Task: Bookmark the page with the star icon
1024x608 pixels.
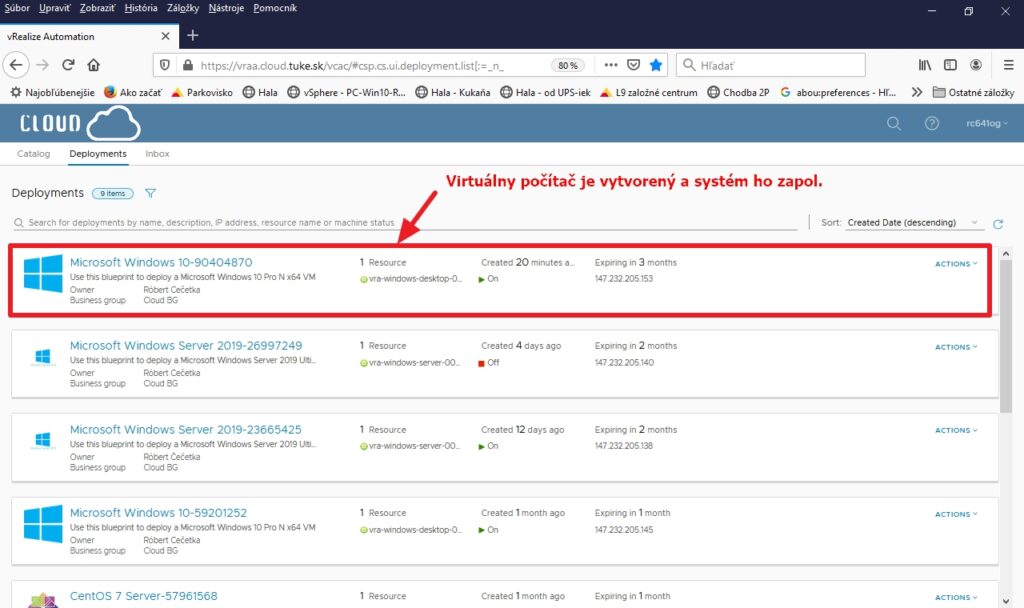Action: (x=655, y=64)
